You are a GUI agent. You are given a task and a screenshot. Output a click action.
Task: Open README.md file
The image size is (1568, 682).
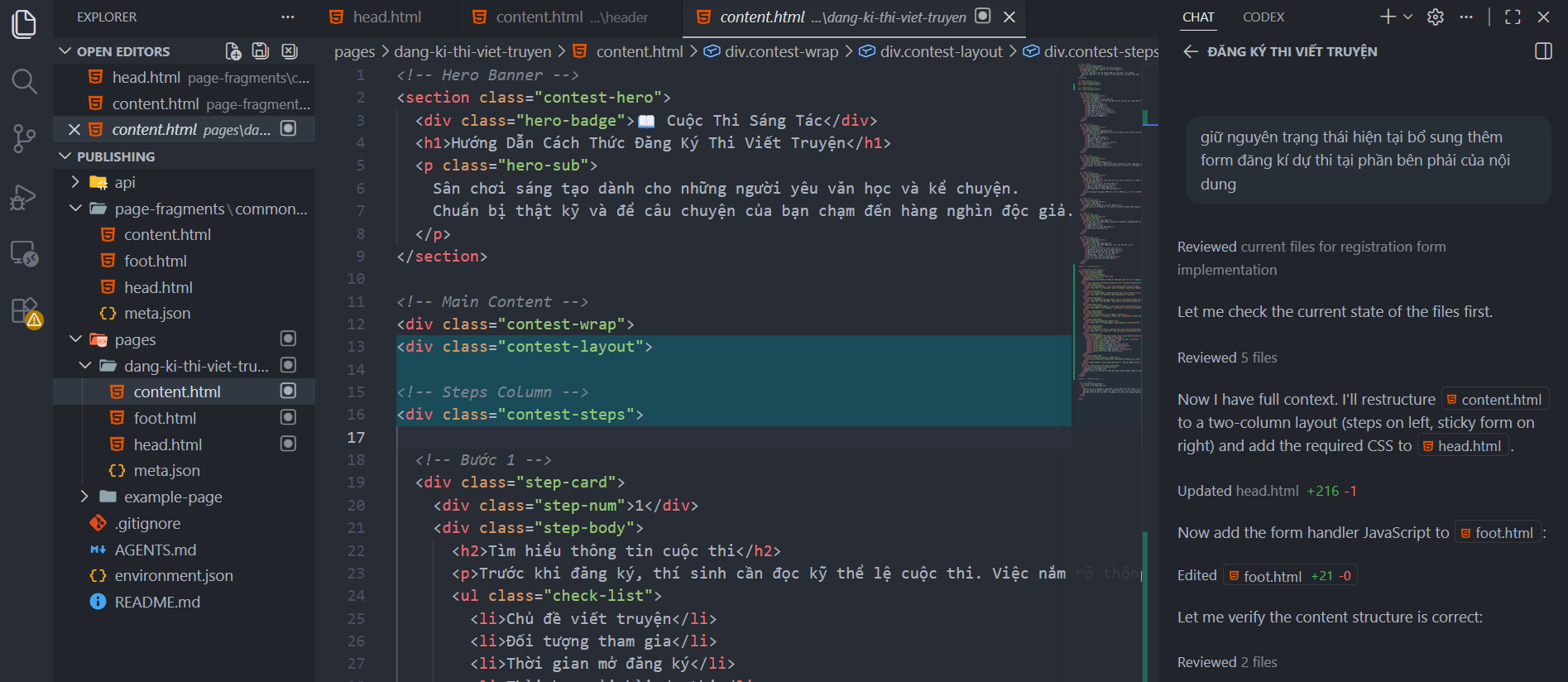pyautogui.click(x=157, y=602)
